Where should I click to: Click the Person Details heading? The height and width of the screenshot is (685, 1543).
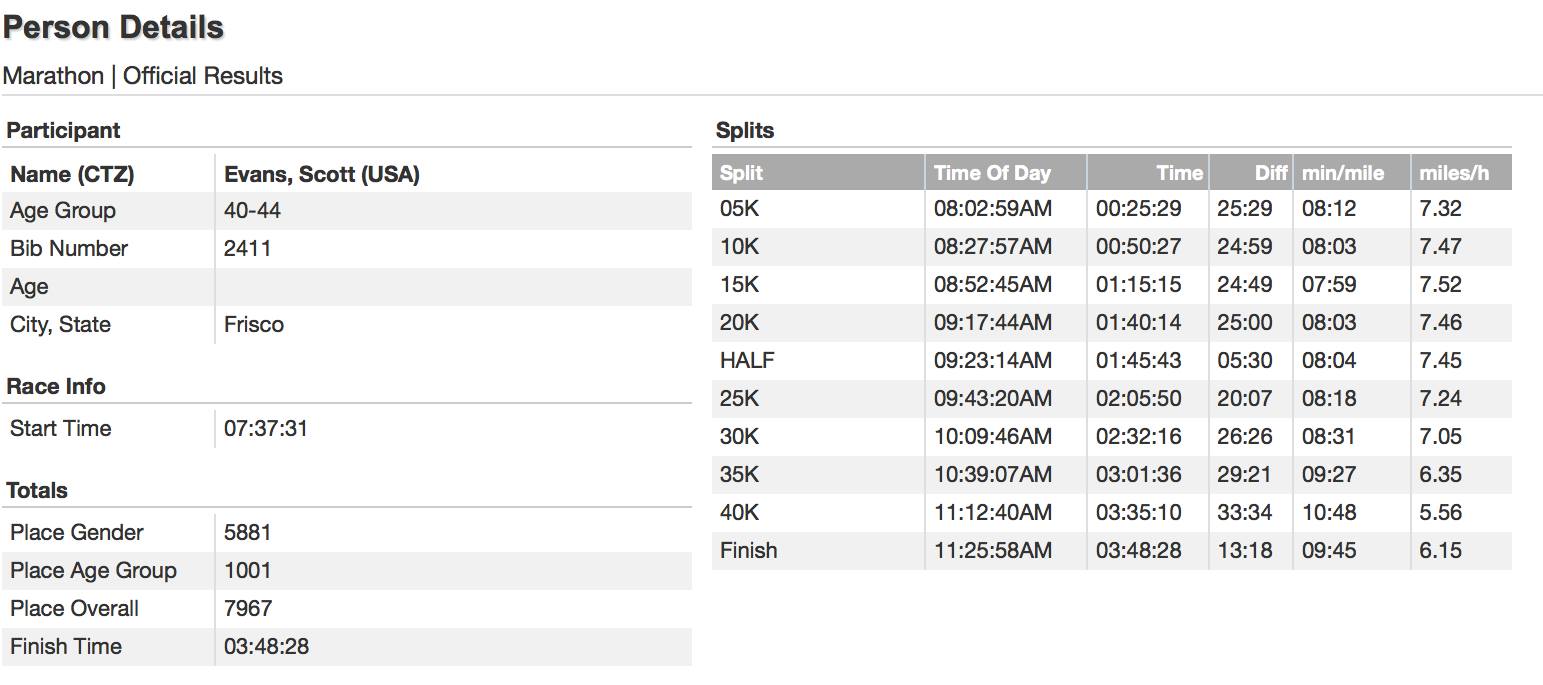click(113, 28)
